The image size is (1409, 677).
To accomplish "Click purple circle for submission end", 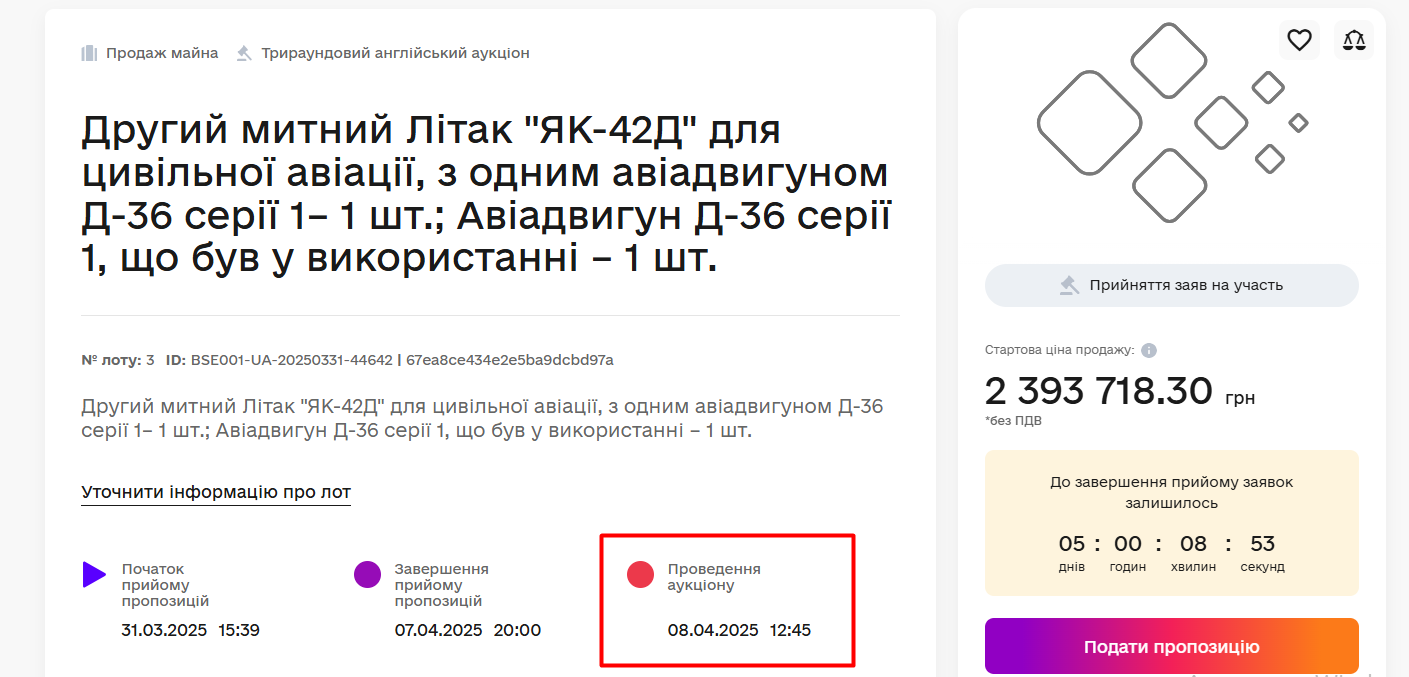I will pyautogui.click(x=367, y=574).
